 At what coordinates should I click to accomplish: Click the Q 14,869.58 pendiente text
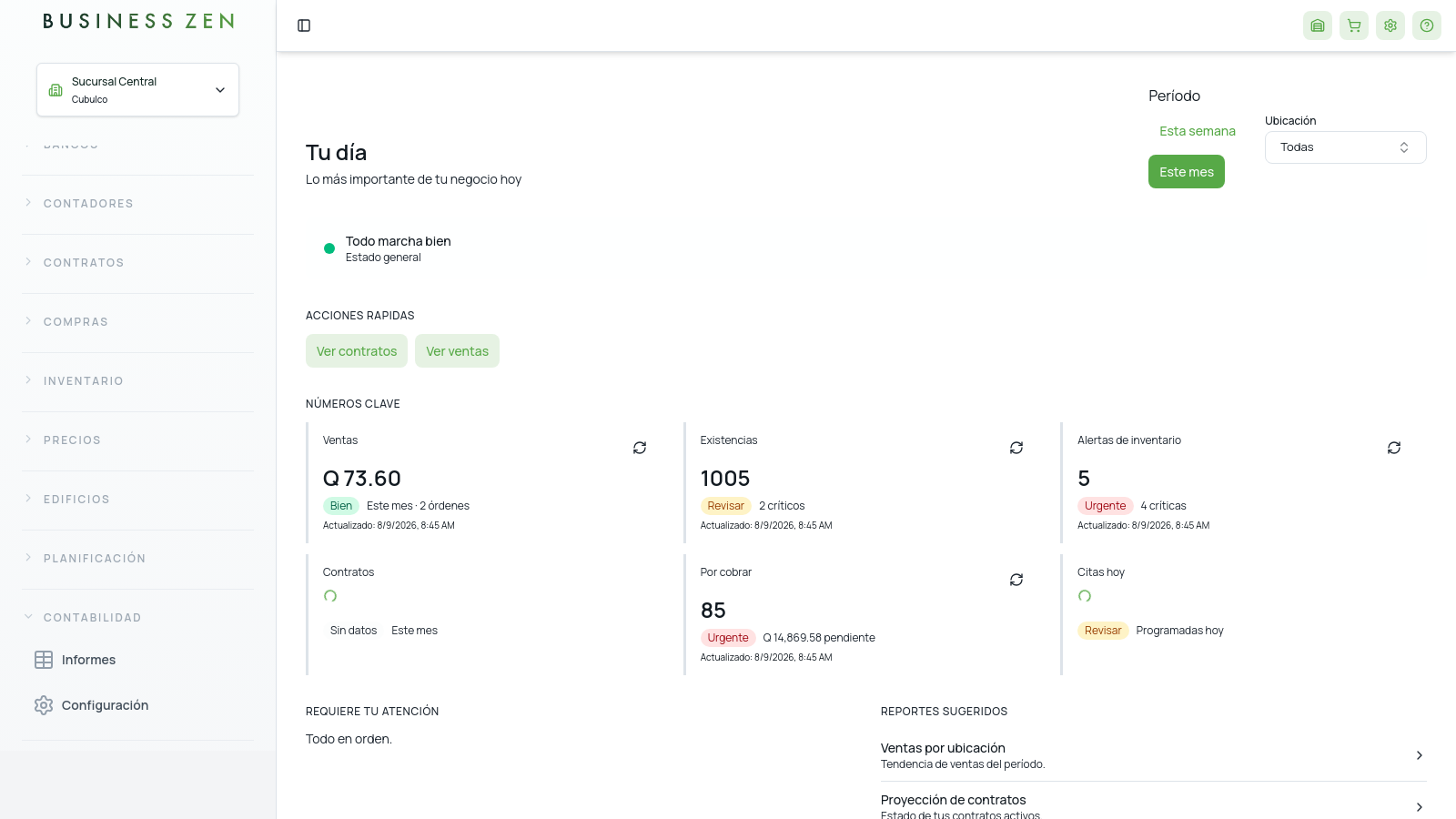819,638
